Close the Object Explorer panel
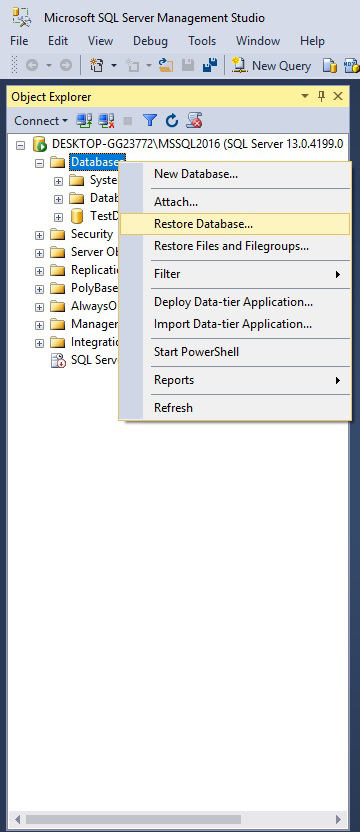This screenshot has width=360, height=832. click(338, 97)
